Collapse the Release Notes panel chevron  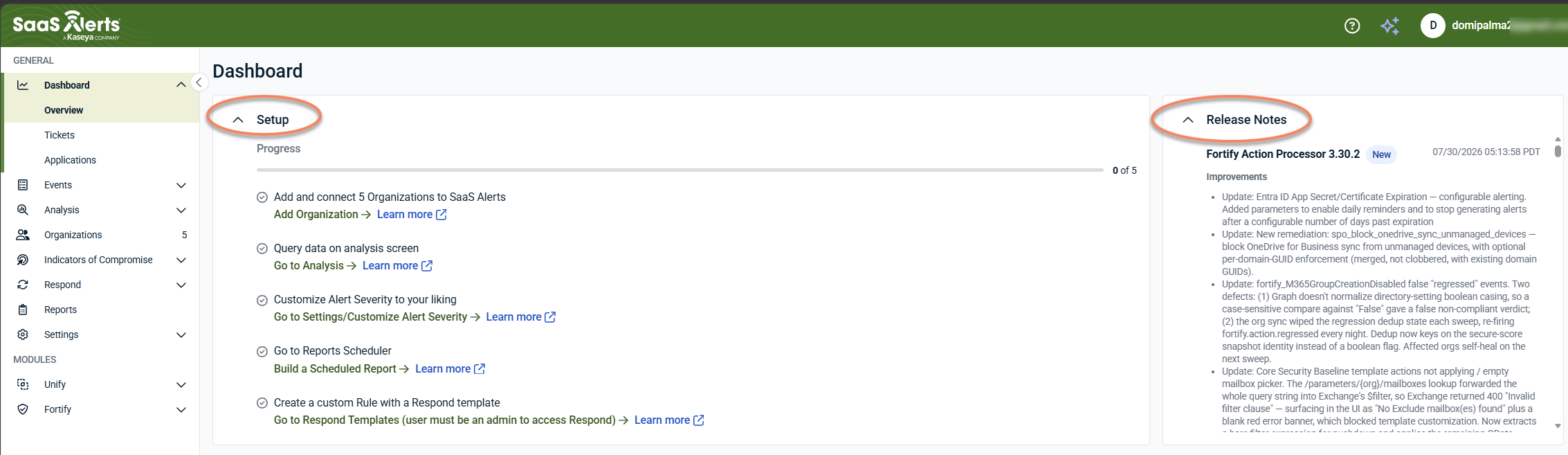click(x=1188, y=120)
